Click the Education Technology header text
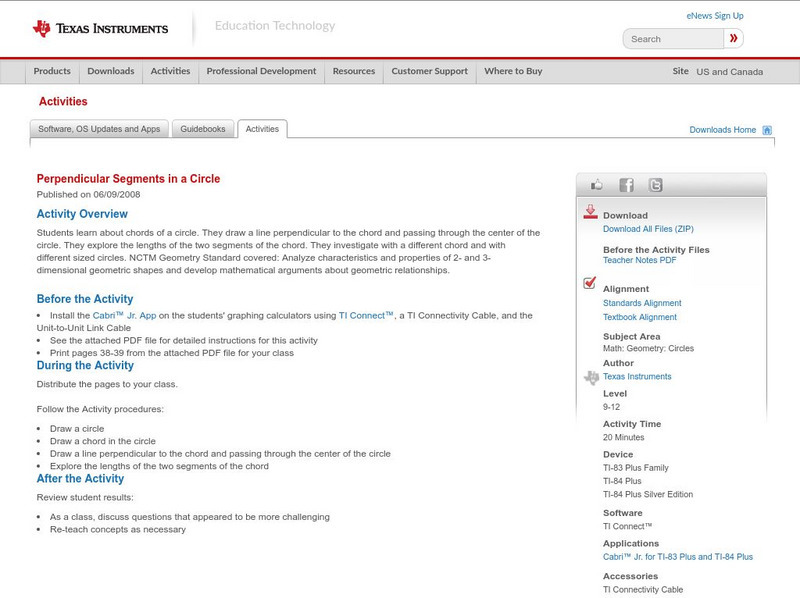 (x=274, y=26)
